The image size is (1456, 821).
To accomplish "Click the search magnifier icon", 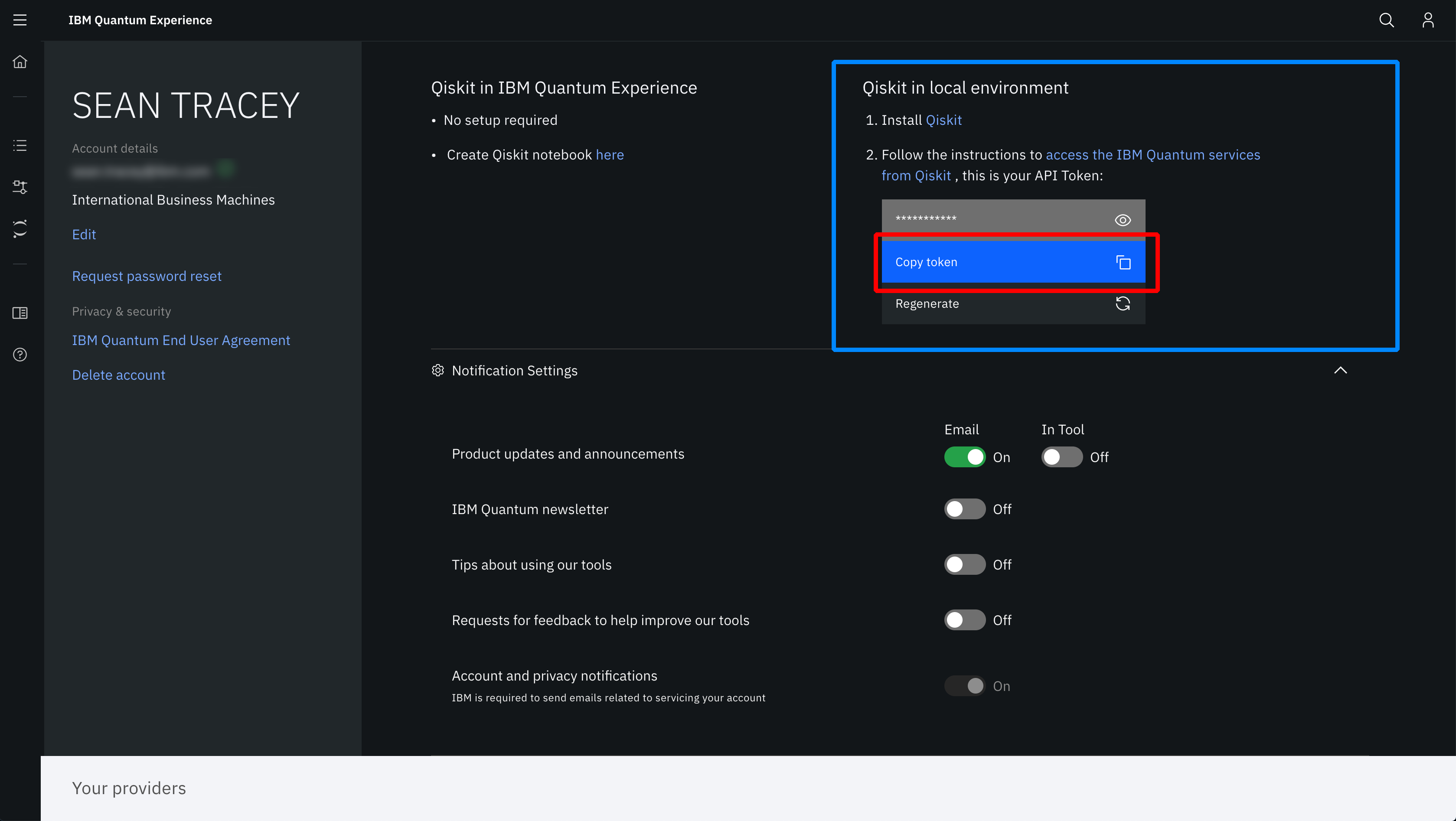I will coord(1386,20).
